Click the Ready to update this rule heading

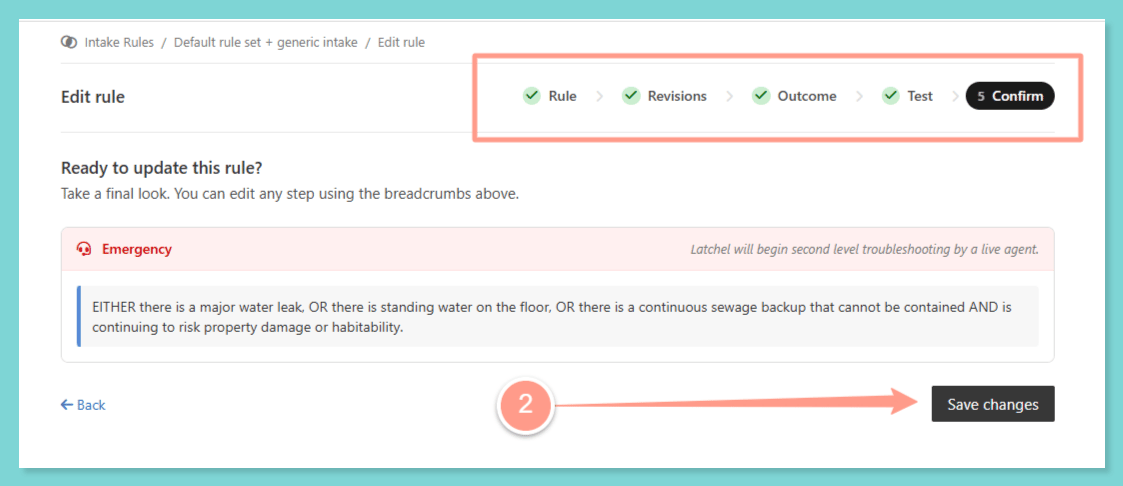162,168
